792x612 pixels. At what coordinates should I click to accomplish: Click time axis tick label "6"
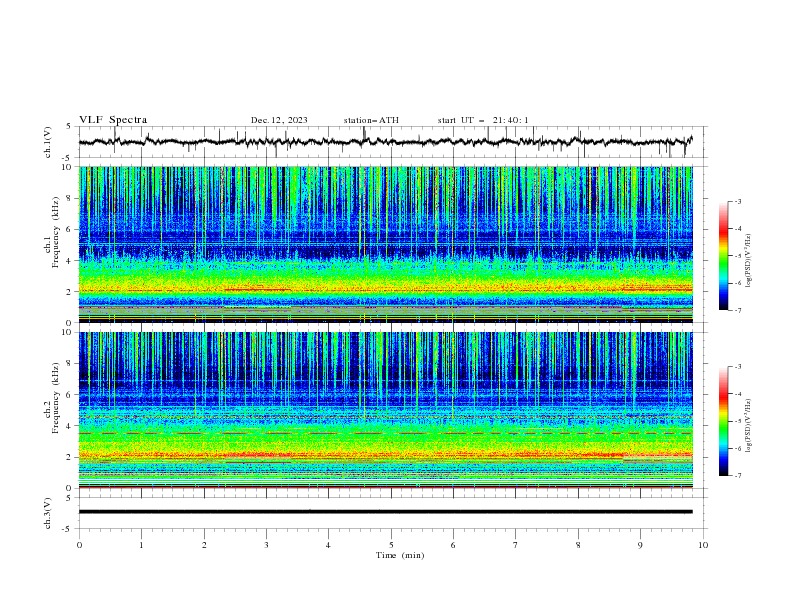453,545
